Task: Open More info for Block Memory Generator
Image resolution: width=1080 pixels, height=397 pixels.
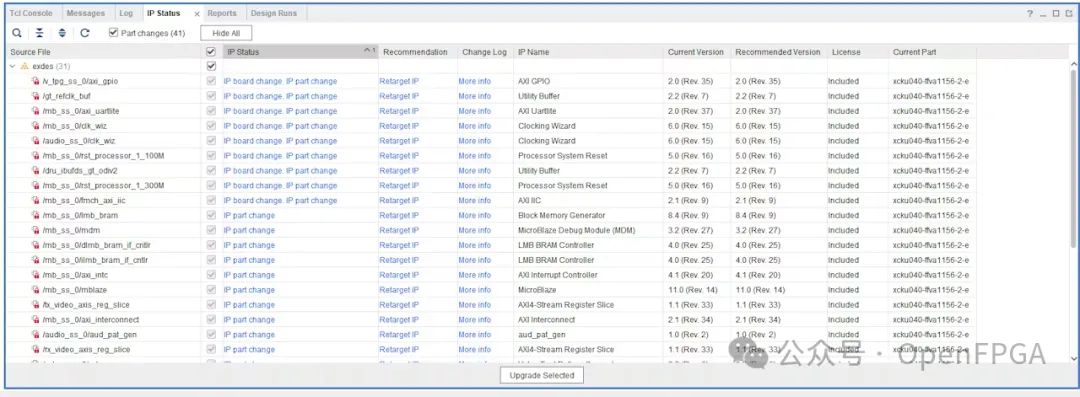Action: click(475, 215)
